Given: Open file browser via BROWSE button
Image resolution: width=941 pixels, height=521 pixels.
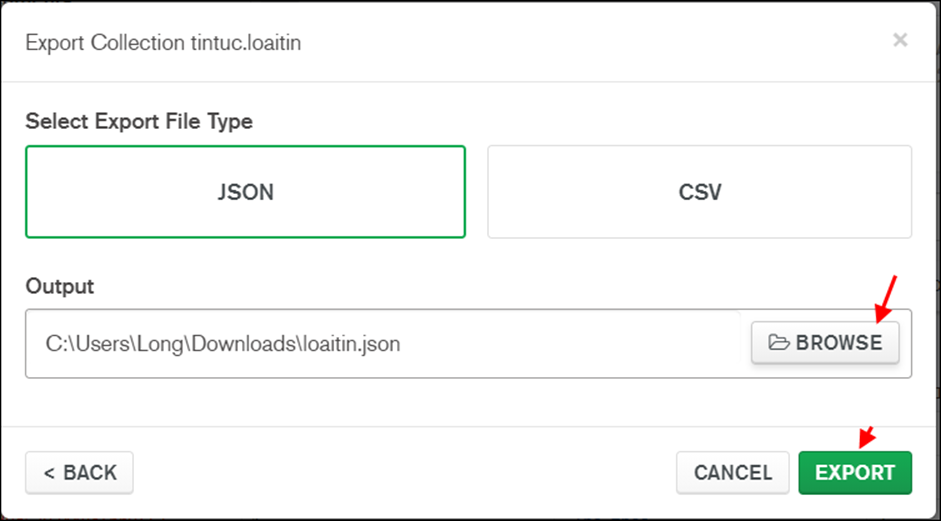Looking at the screenshot, I should (x=825, y=343).
